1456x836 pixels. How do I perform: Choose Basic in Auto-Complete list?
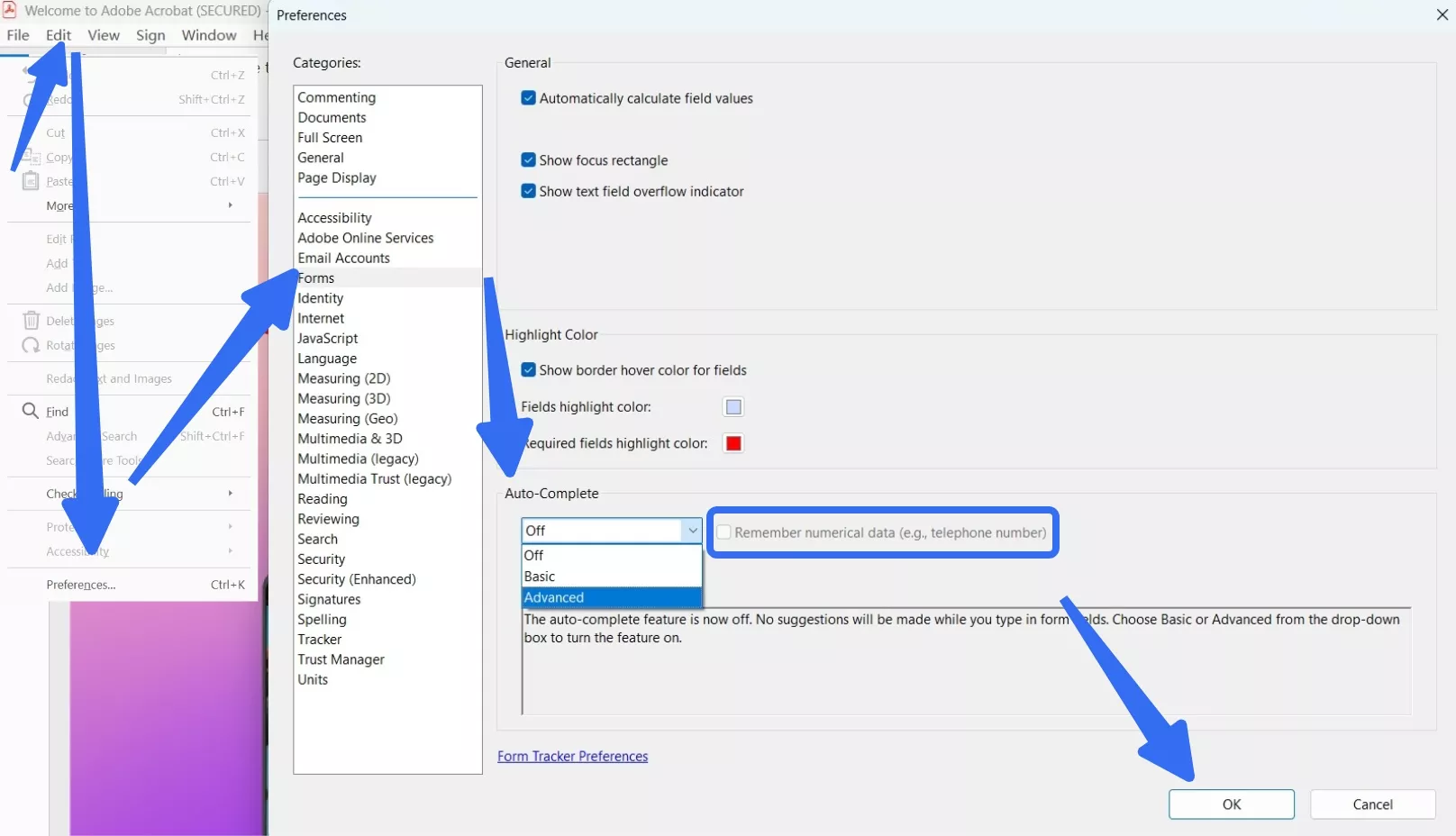point(612,577)
